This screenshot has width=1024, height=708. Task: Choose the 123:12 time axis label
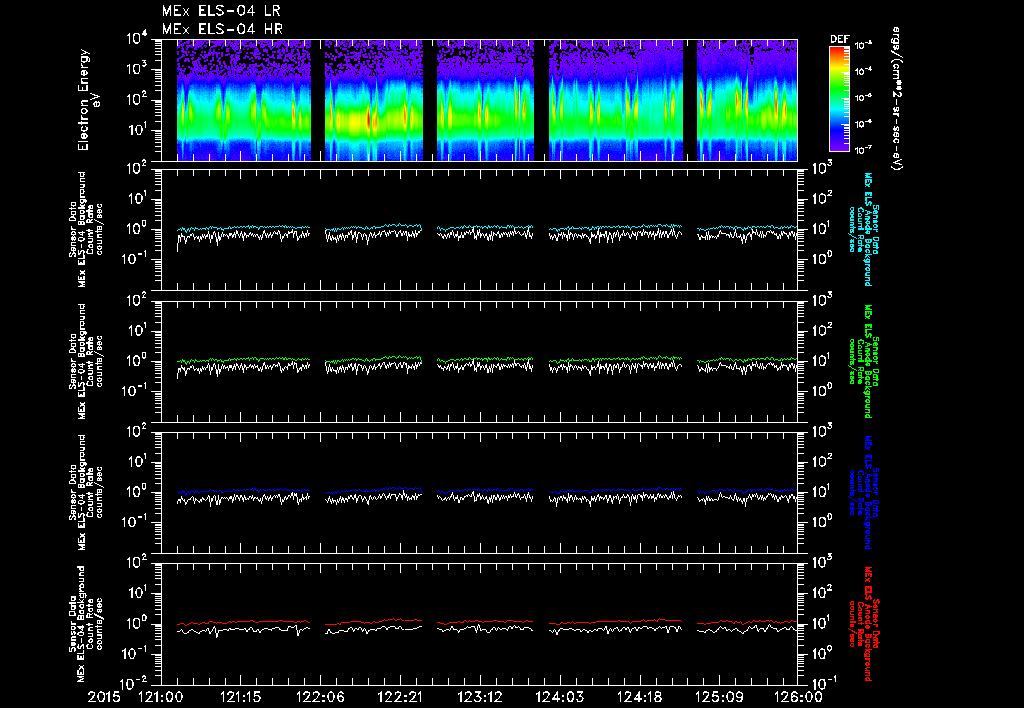point(479,695)
